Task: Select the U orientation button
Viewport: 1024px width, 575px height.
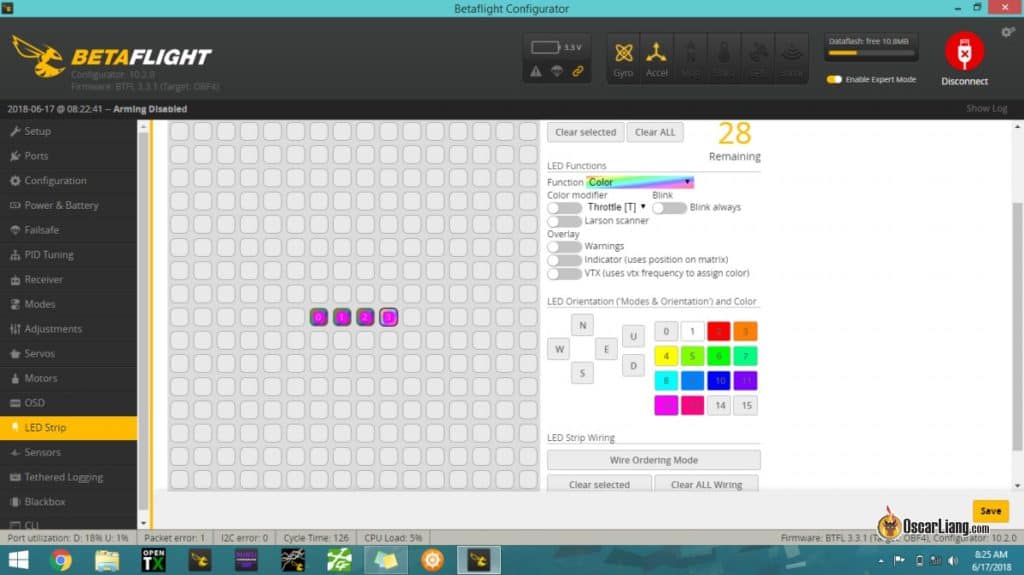Action: [633, 337]
